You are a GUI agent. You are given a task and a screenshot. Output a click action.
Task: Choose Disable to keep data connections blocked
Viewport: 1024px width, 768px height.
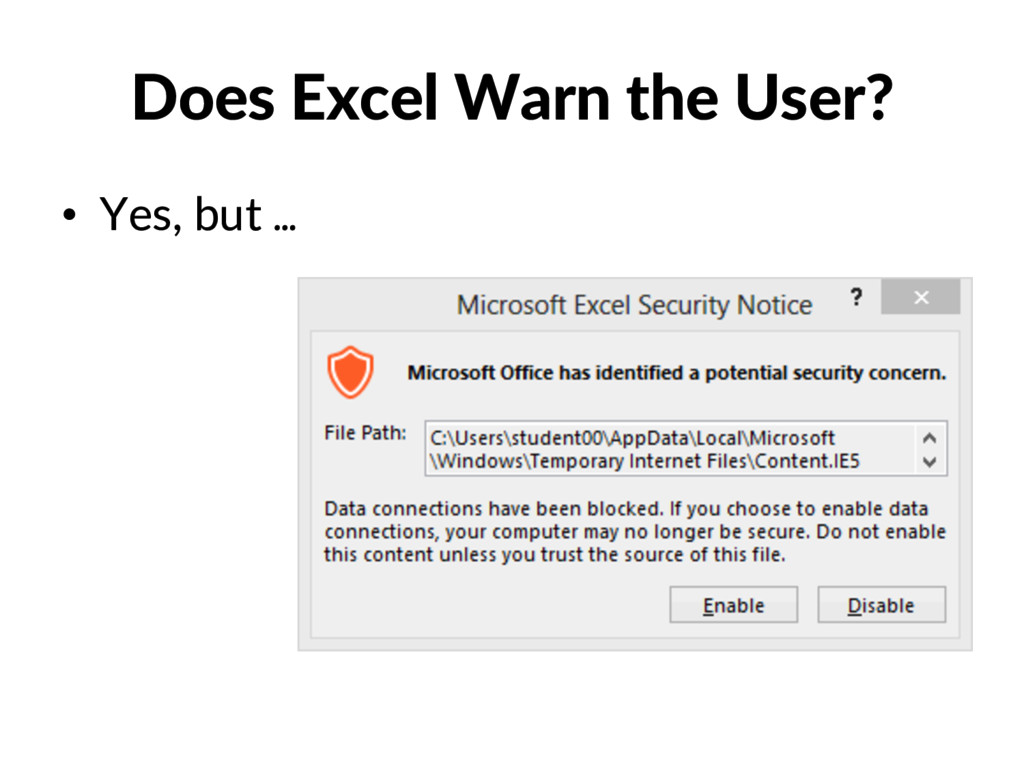[881, 605]
